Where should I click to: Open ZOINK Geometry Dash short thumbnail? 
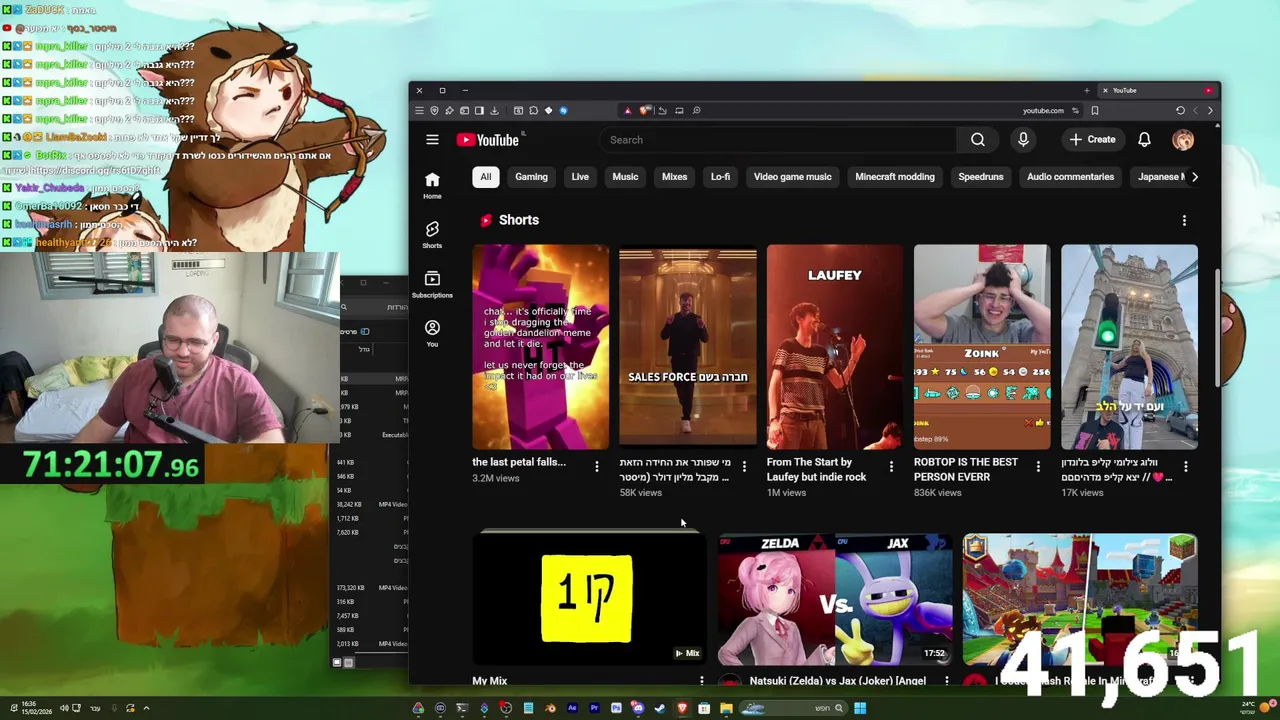982,346
